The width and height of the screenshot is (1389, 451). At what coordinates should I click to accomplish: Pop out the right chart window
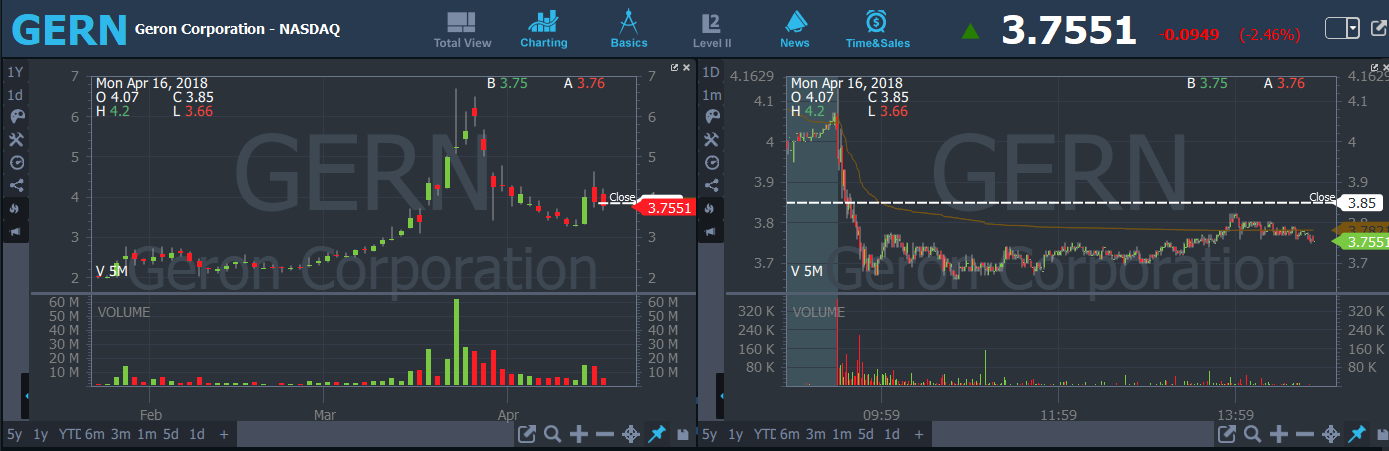(x=1227, y=434)
